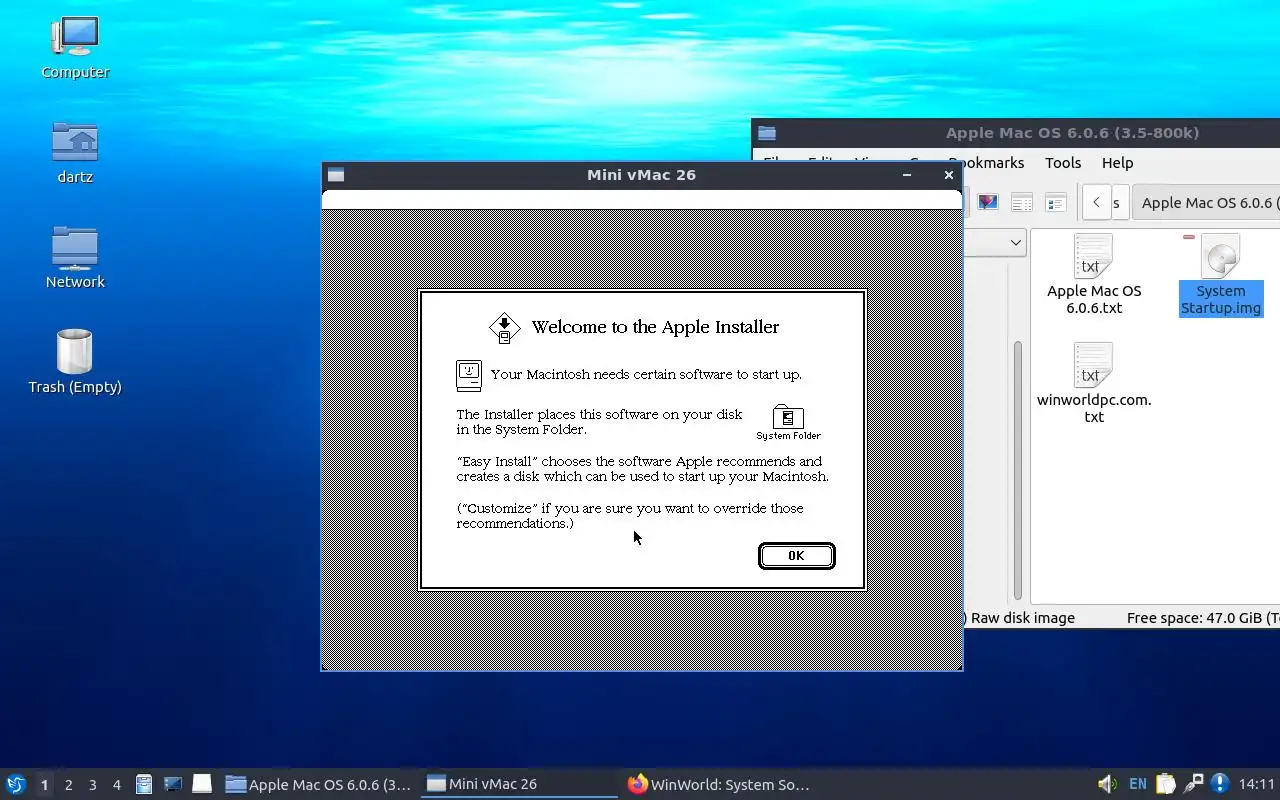The height and width of the screenshot is (800, 1280).
Task: Open the clipboard manager tray icon
Action: tap(1165, 784)
